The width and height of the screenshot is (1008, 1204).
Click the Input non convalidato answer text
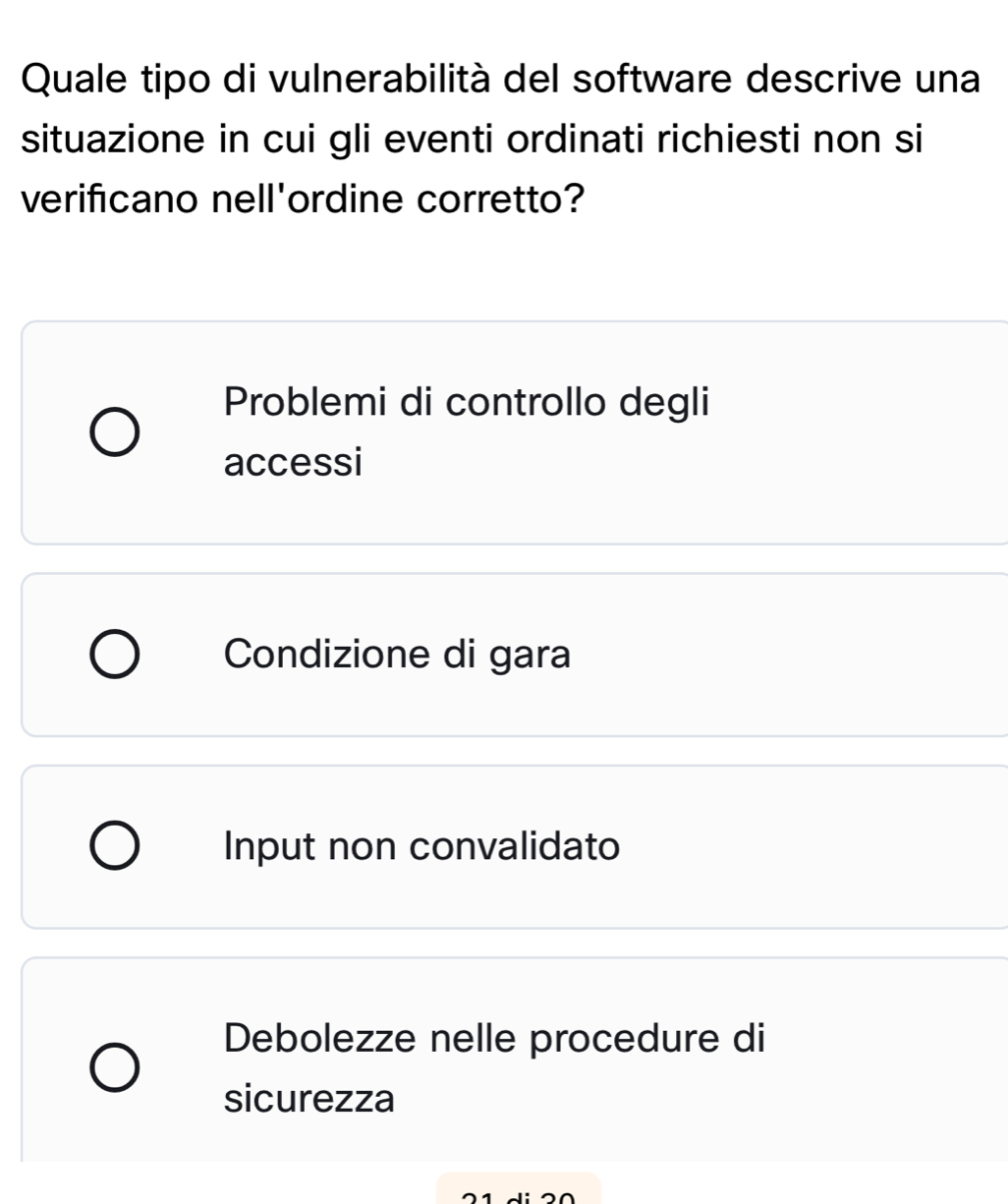[x=422, y=846]
